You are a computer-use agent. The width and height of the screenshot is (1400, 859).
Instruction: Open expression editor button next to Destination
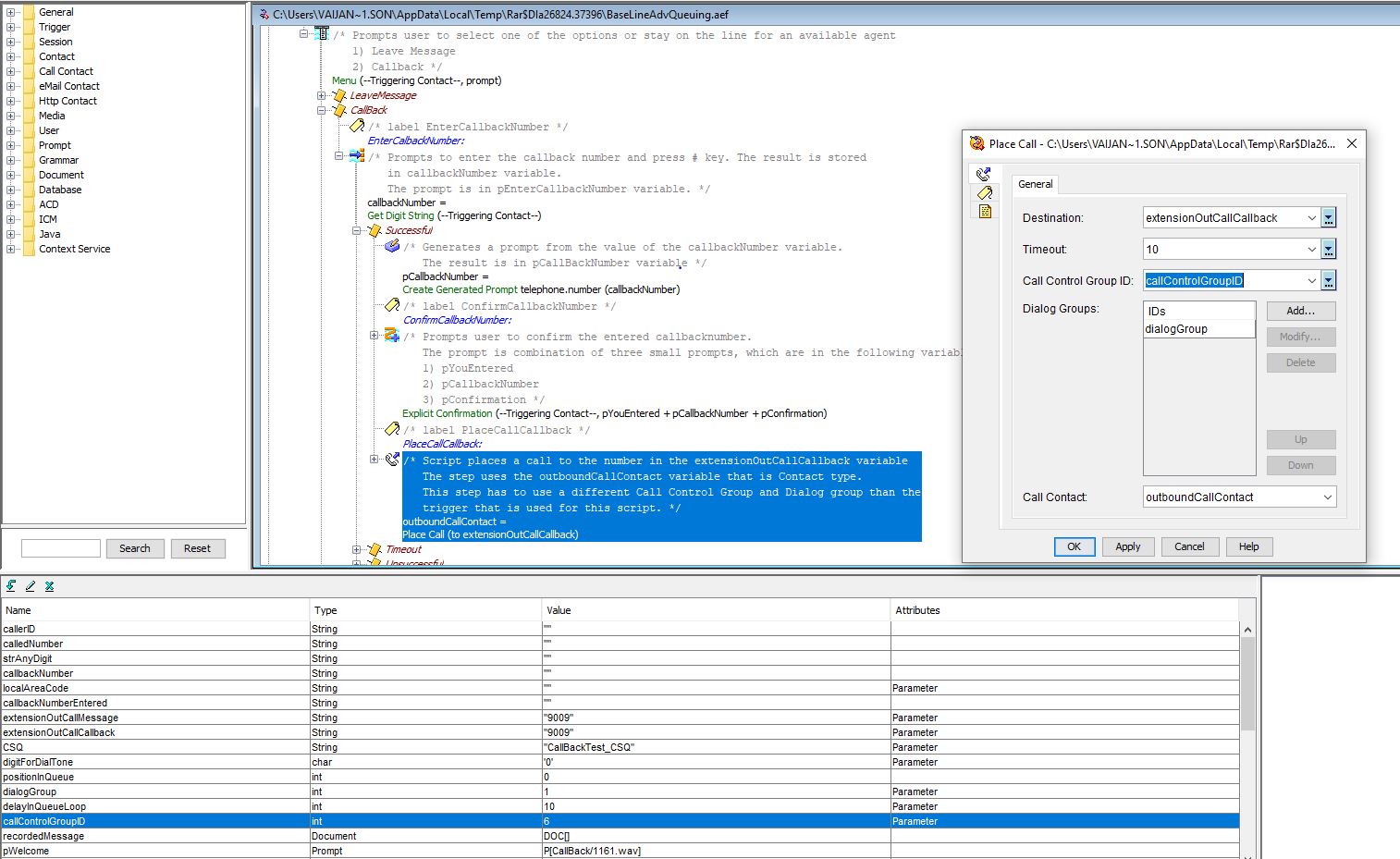click(1329, 218)
